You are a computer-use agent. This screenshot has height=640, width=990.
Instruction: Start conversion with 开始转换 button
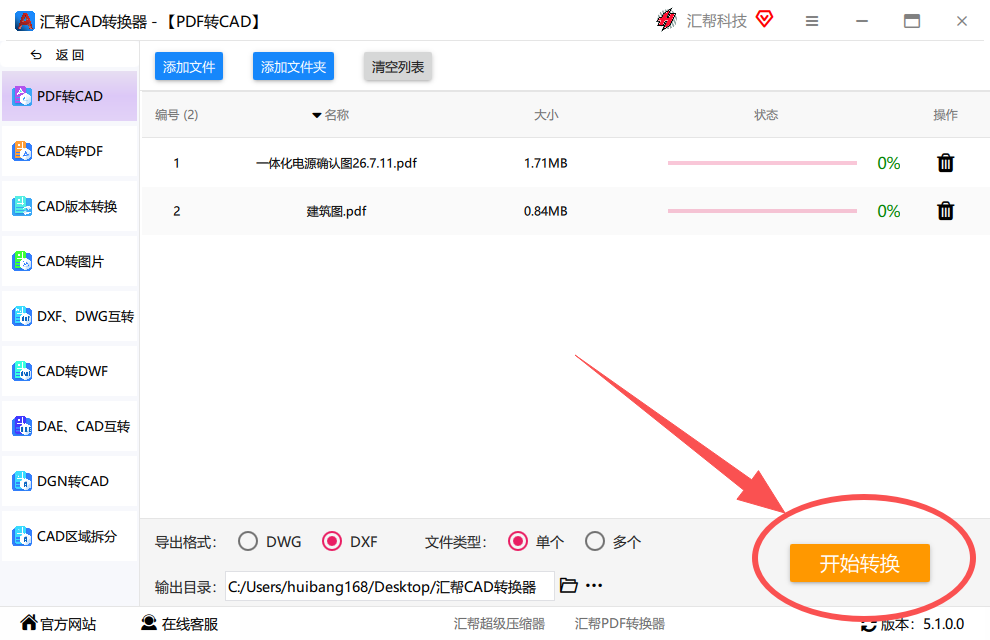pos(860,562)
